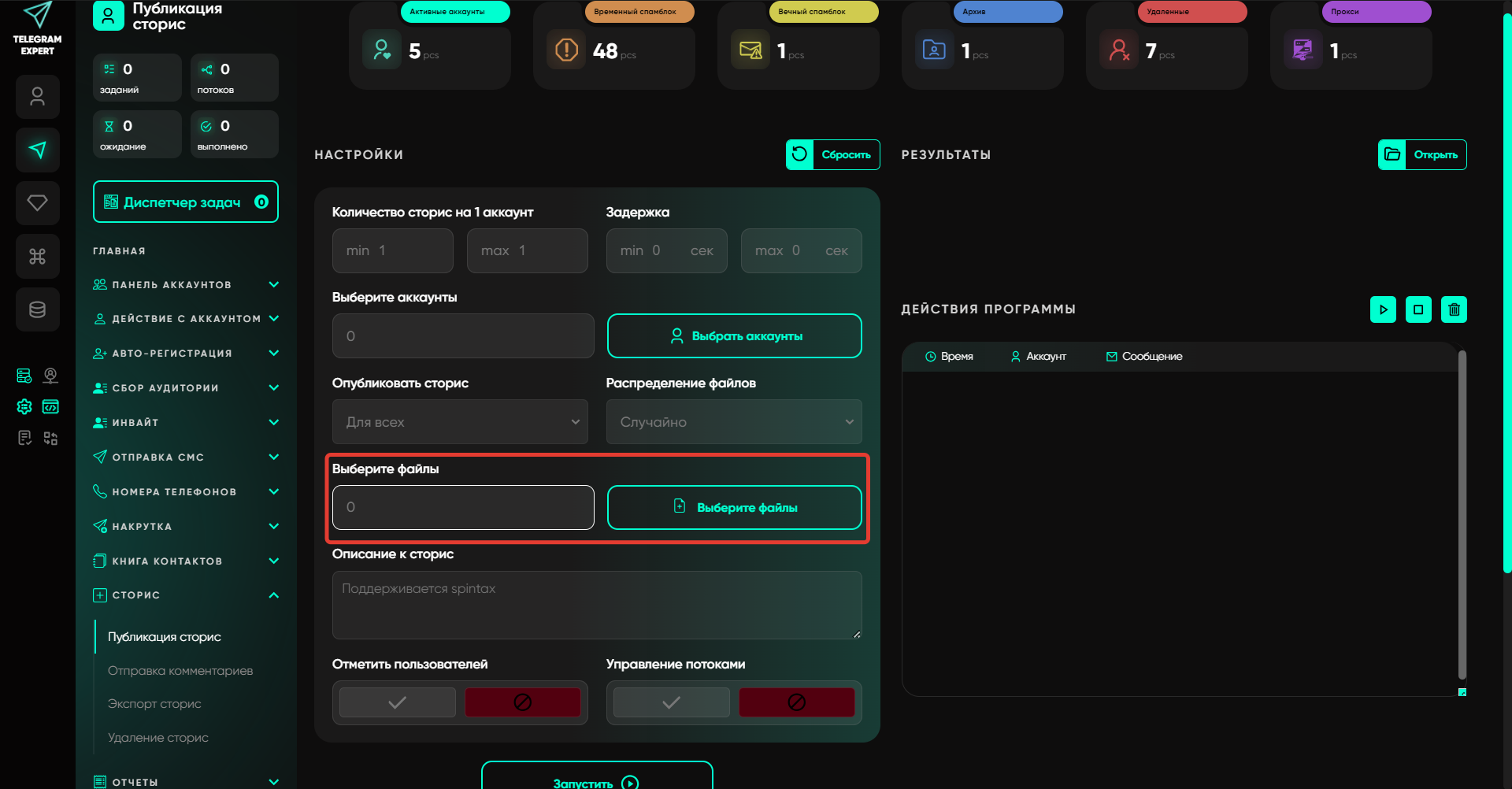Click the paper plane icon in left sidebar
This screenshot has height=789, width=1512.
(x=37, y=150)
